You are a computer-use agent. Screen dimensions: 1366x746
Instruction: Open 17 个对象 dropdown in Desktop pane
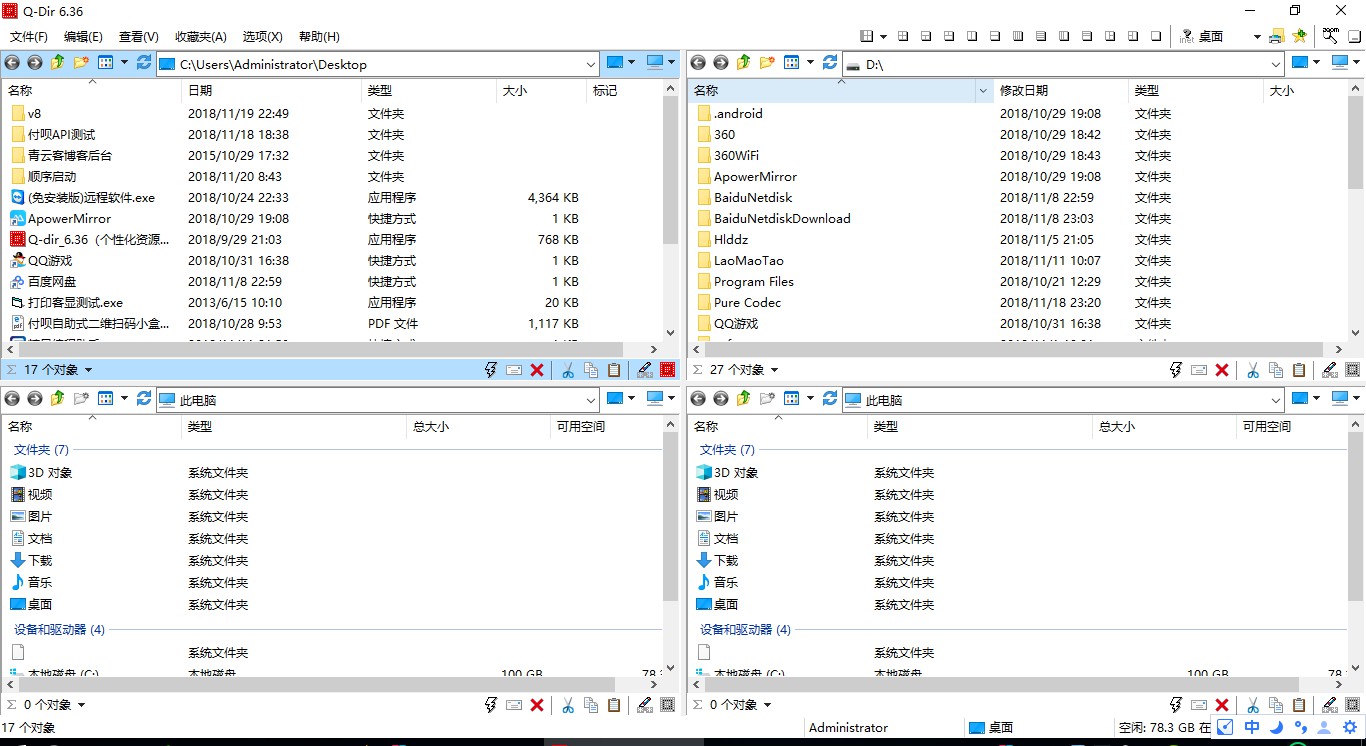(x=88, y=370)
